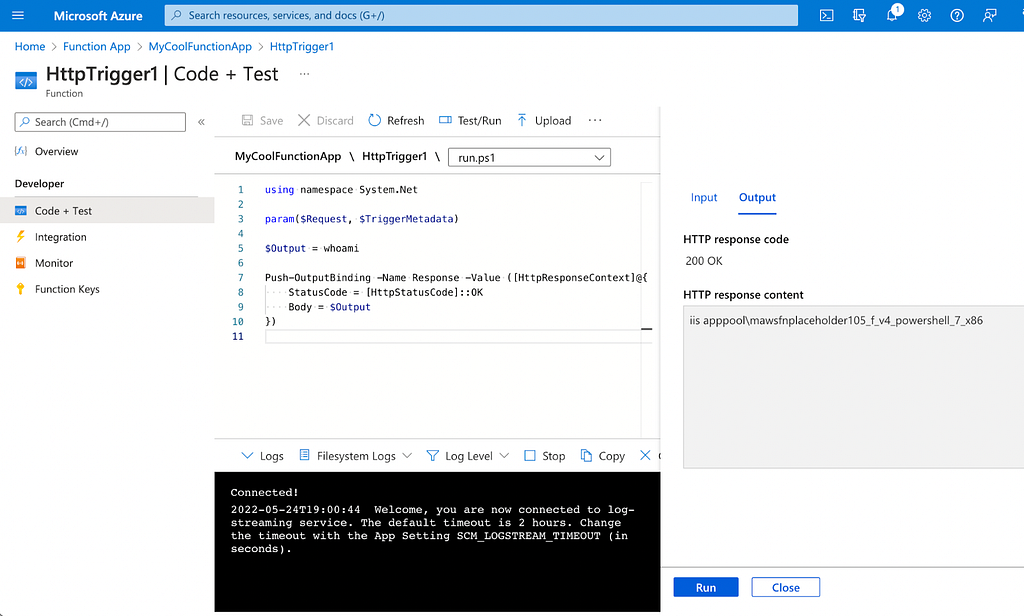Viewport: 1024px width, 616px height.
Task: Click the HttpTrigger1 function icon
Action: [25, 81]
